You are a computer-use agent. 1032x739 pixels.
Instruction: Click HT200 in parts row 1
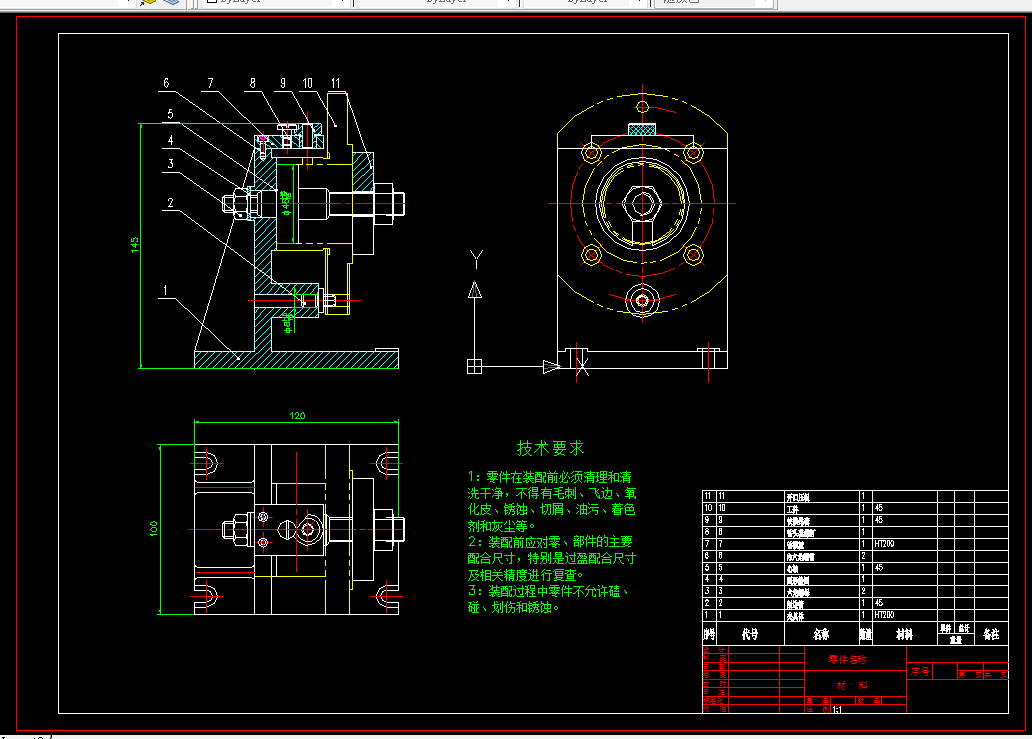884,615
